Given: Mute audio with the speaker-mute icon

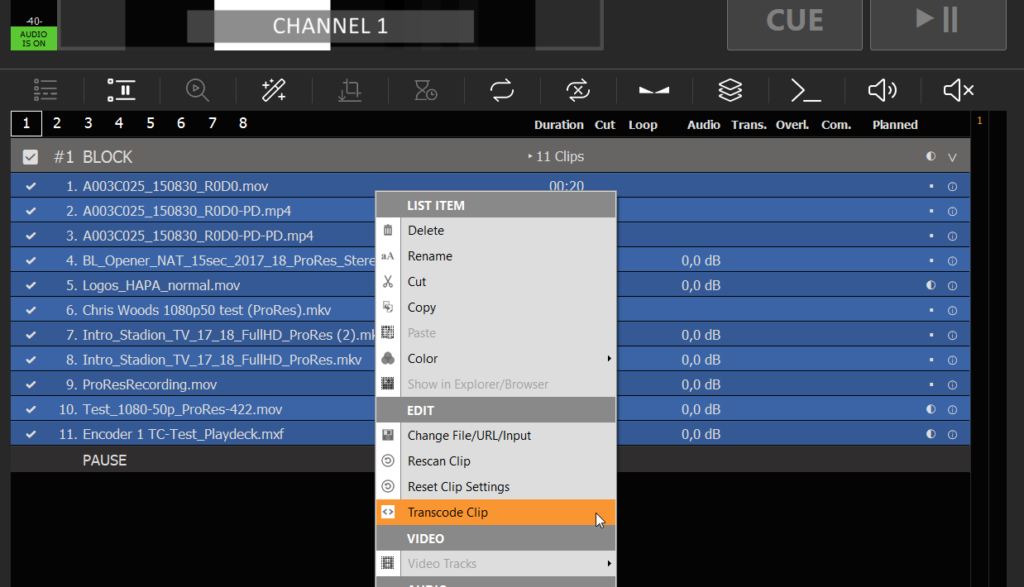Looking at the screenshot, I should 957,90.
